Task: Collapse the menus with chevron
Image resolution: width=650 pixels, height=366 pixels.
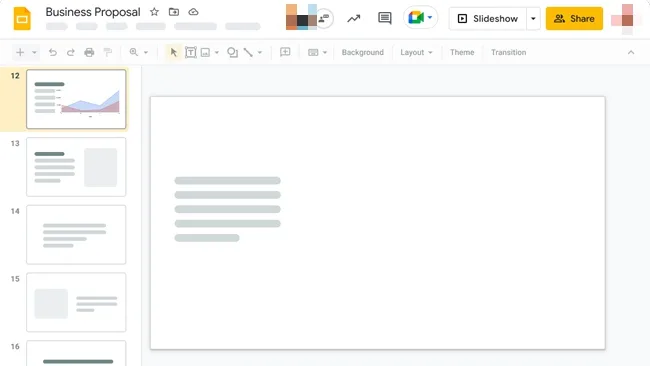Action: (x=631, y=52)
